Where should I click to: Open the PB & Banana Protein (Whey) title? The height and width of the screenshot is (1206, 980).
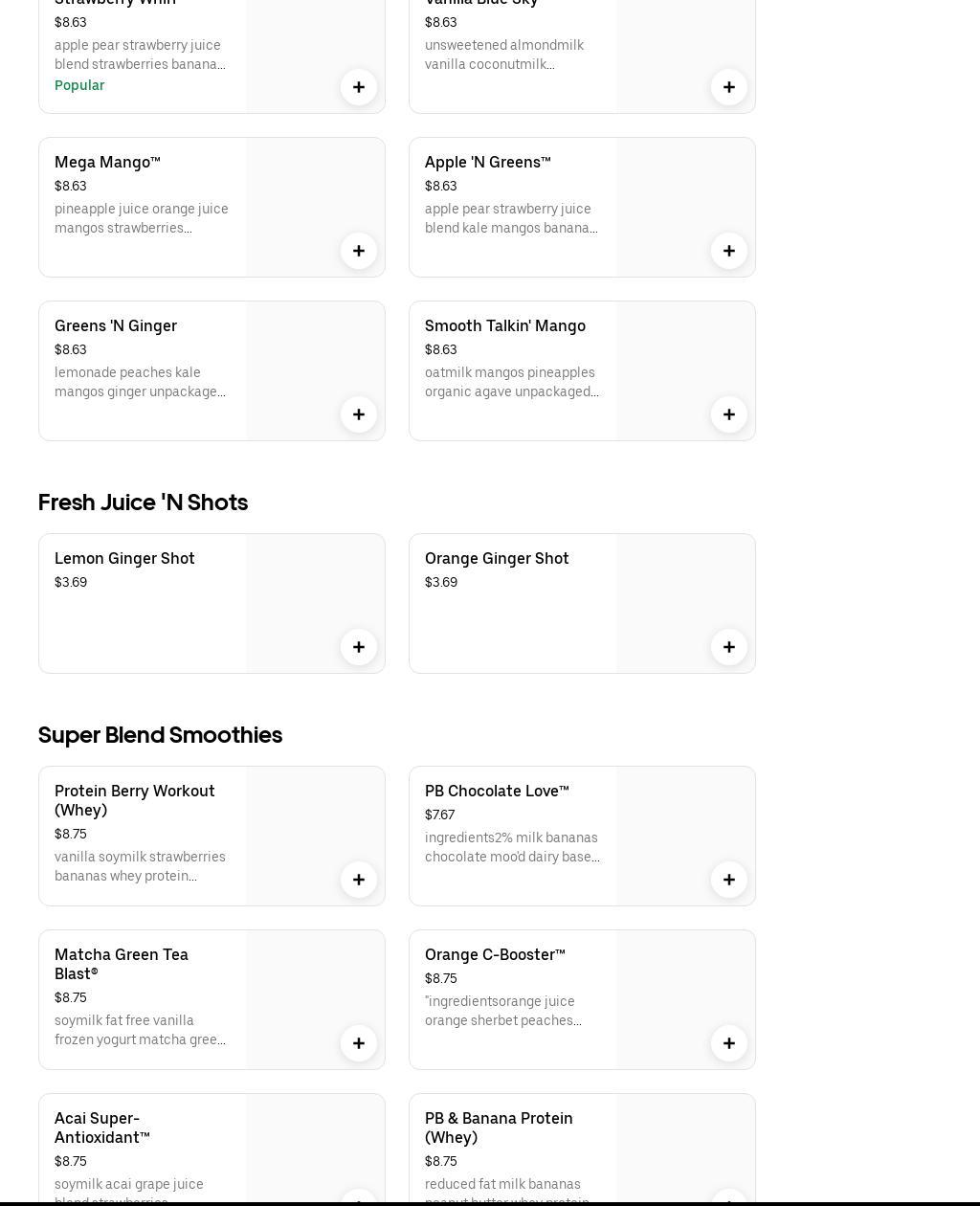coord(499,1128)
